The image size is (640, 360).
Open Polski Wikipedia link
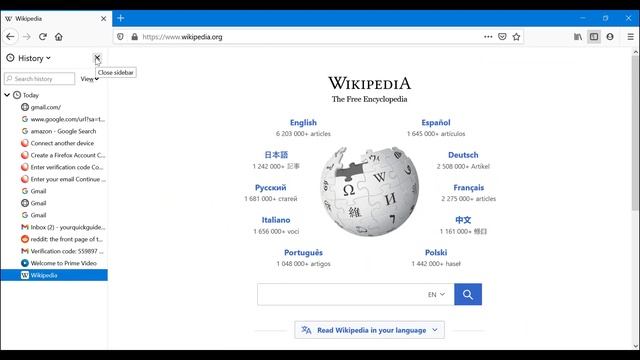pyautogui.click(x=436, y=253)
